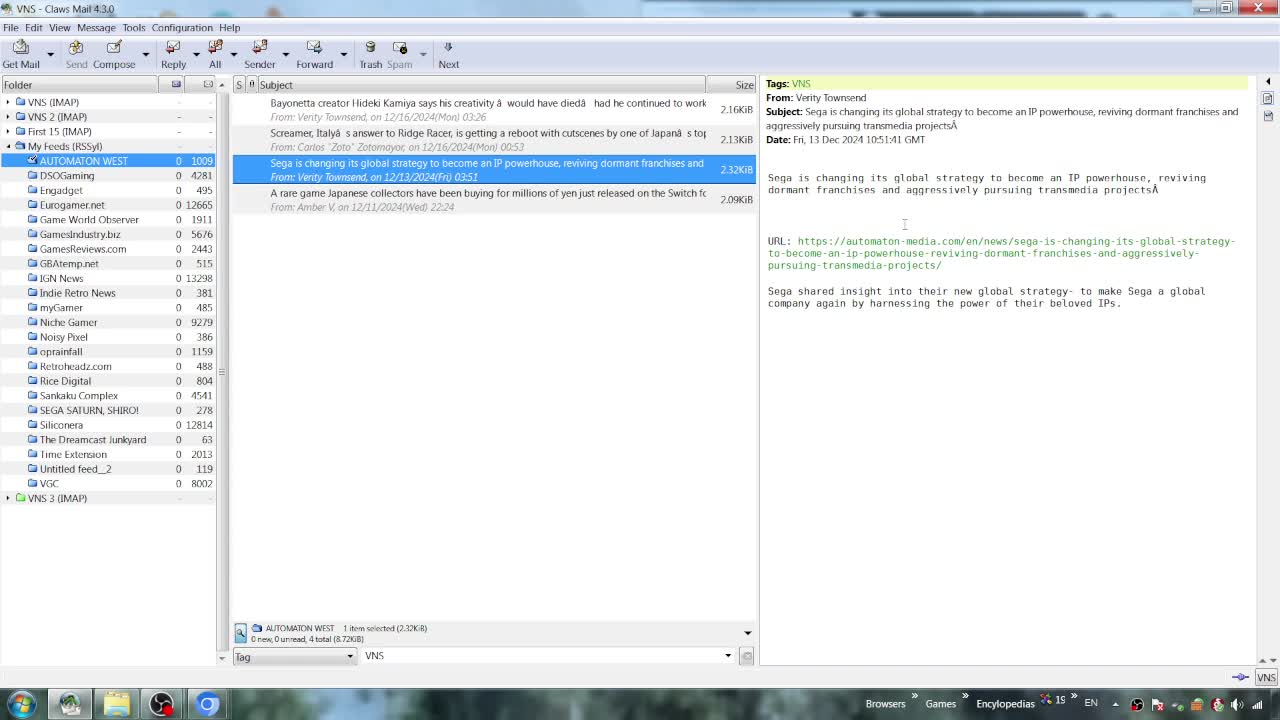The height and width of the screenshot is (720, 1280).
Task: Click the status column S header
Action: pyautogui.click(x=239, y=85)
